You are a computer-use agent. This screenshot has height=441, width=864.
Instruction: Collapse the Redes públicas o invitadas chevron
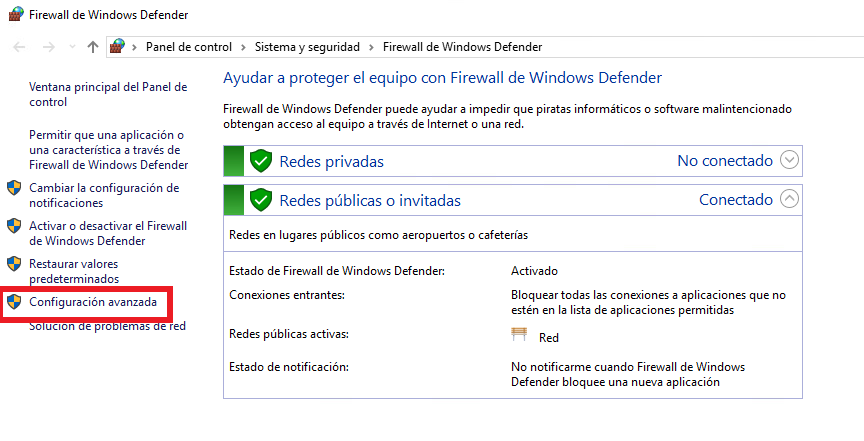(x=790, y=199)
